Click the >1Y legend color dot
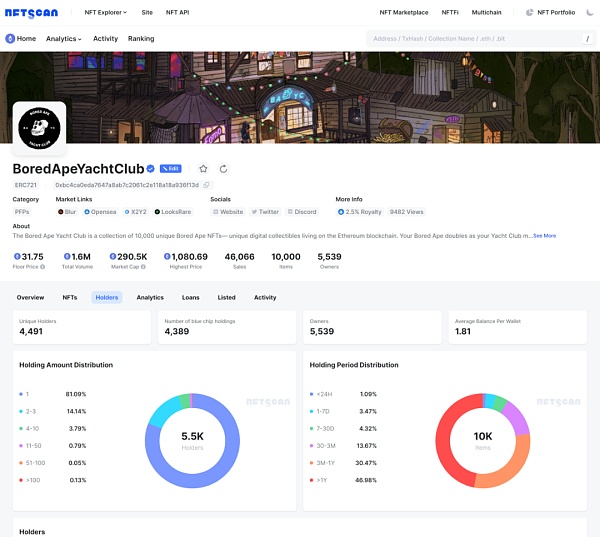 click(x=312, y=479)
